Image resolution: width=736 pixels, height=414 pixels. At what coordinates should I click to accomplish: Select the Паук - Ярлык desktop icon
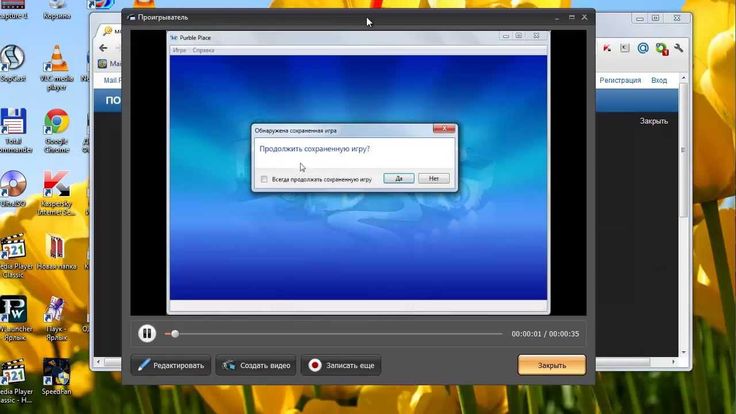[56, 319]
